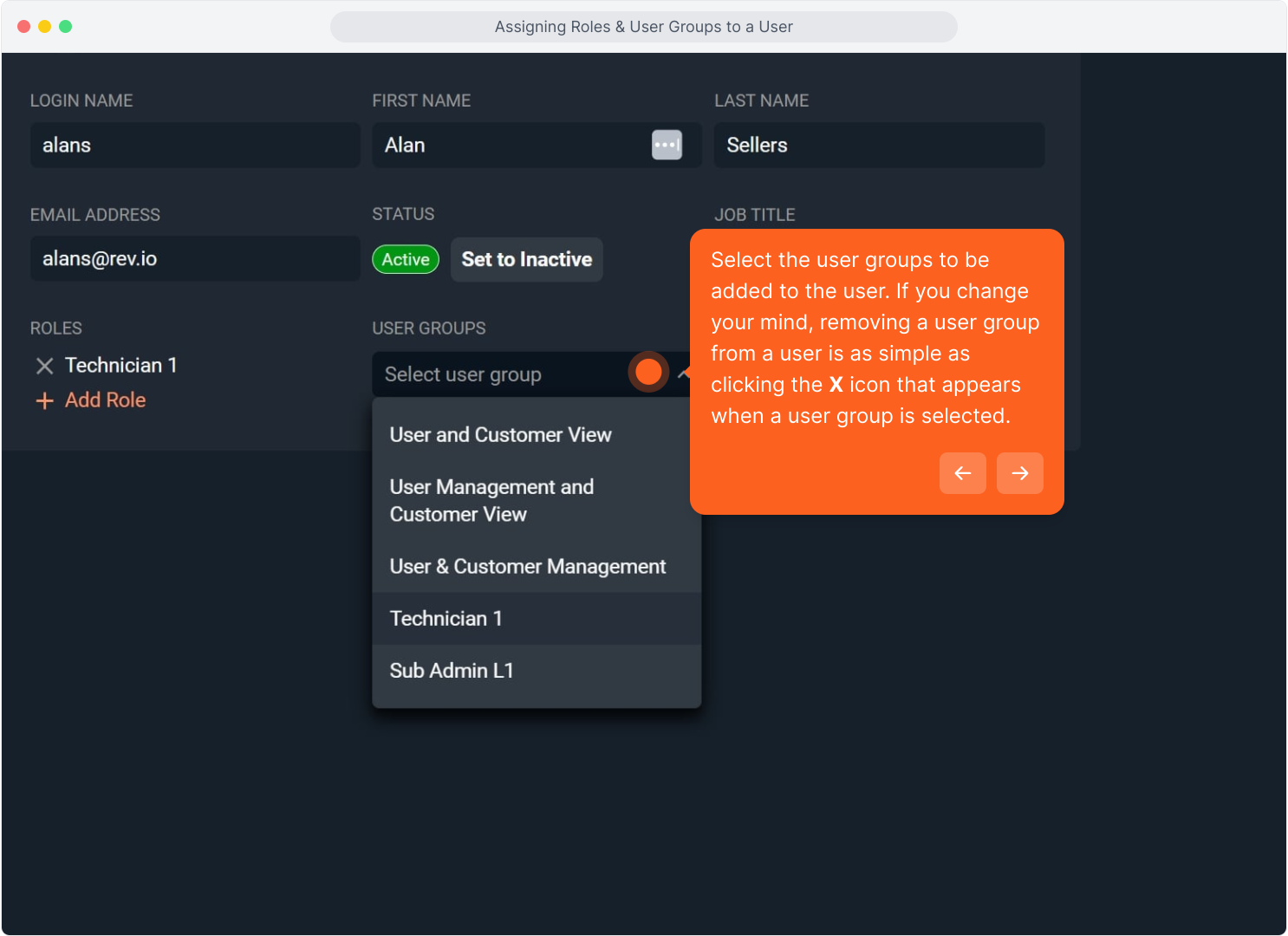
Task: Toggle the Active status badge
Action: [406, 259]
